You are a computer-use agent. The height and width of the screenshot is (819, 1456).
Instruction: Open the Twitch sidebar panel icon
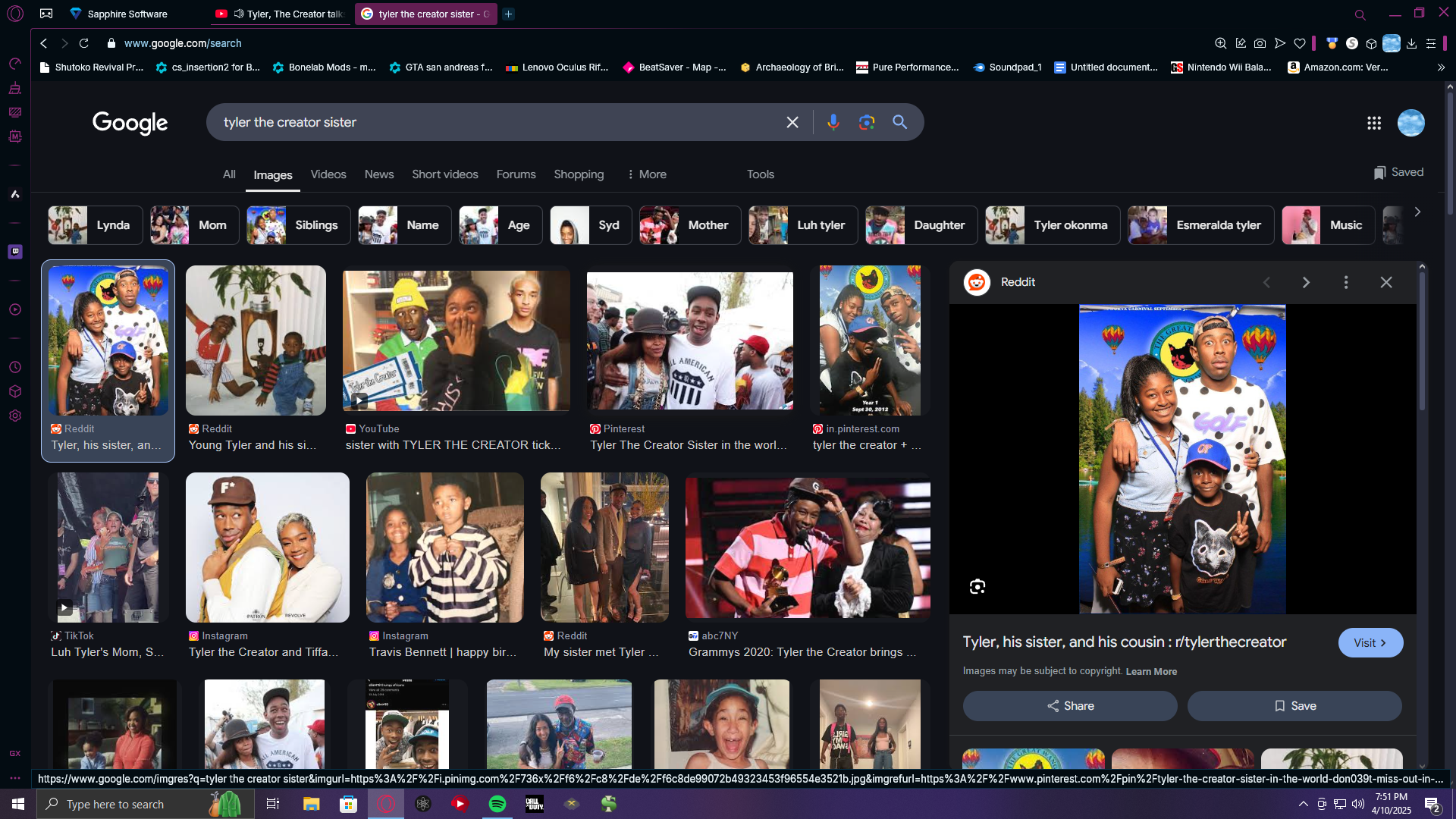(15, 251)
